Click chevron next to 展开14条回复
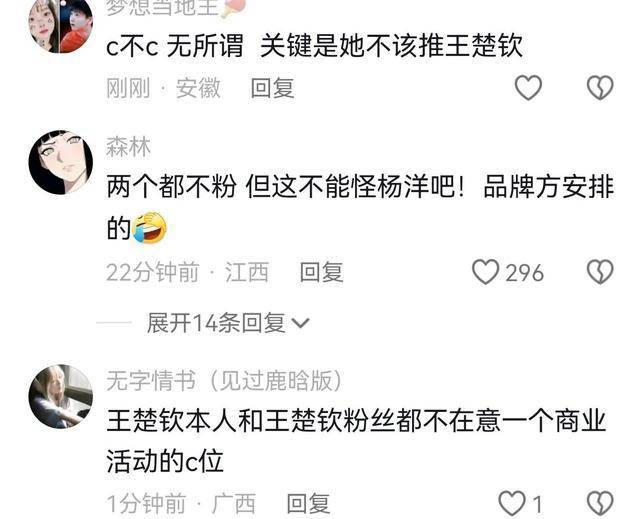 [301, 324]
